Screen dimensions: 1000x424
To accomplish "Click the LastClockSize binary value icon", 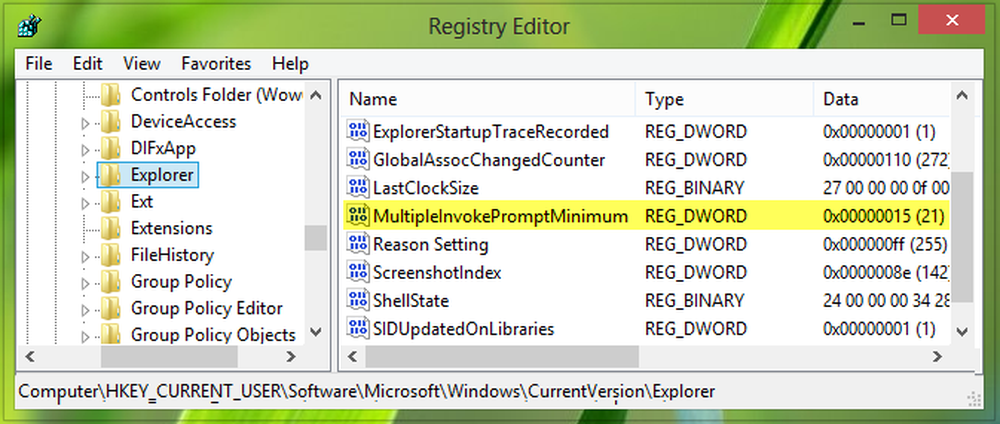I will click(x=358, y=187).
